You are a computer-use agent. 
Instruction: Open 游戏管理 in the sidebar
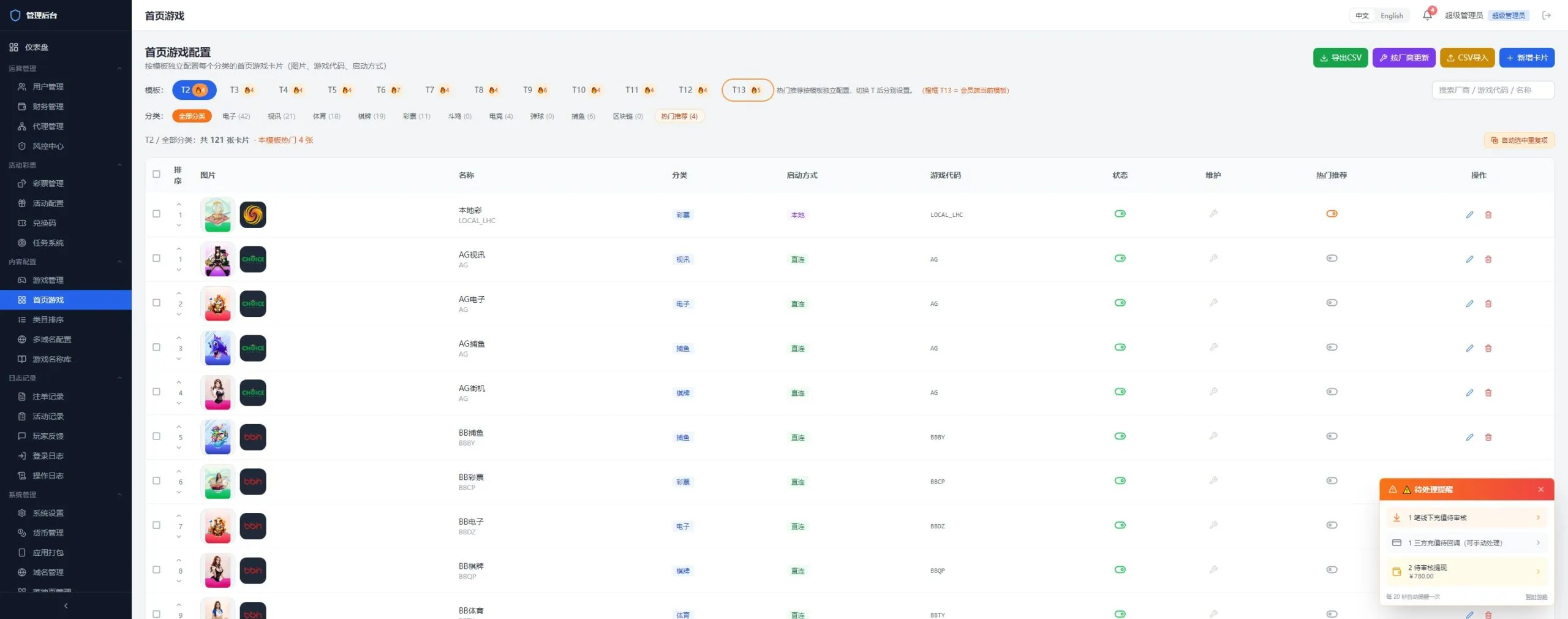click(66, 280)
